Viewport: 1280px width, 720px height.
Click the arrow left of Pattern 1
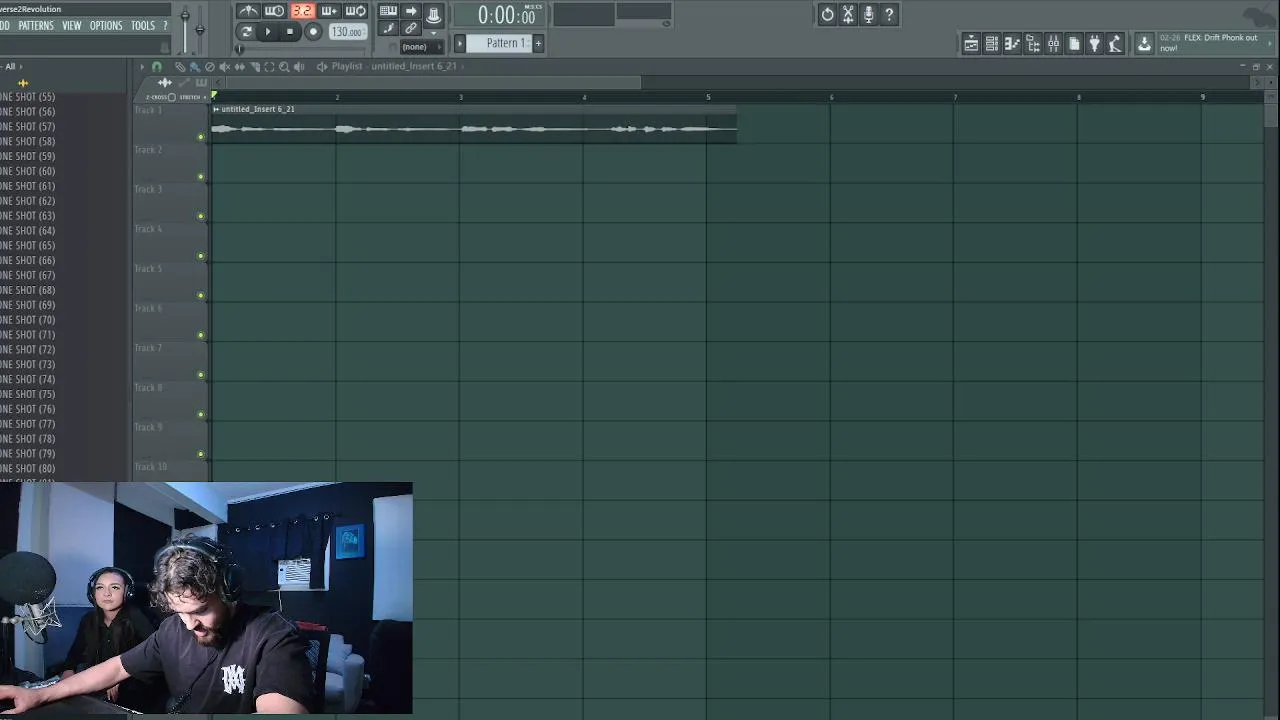460,43
